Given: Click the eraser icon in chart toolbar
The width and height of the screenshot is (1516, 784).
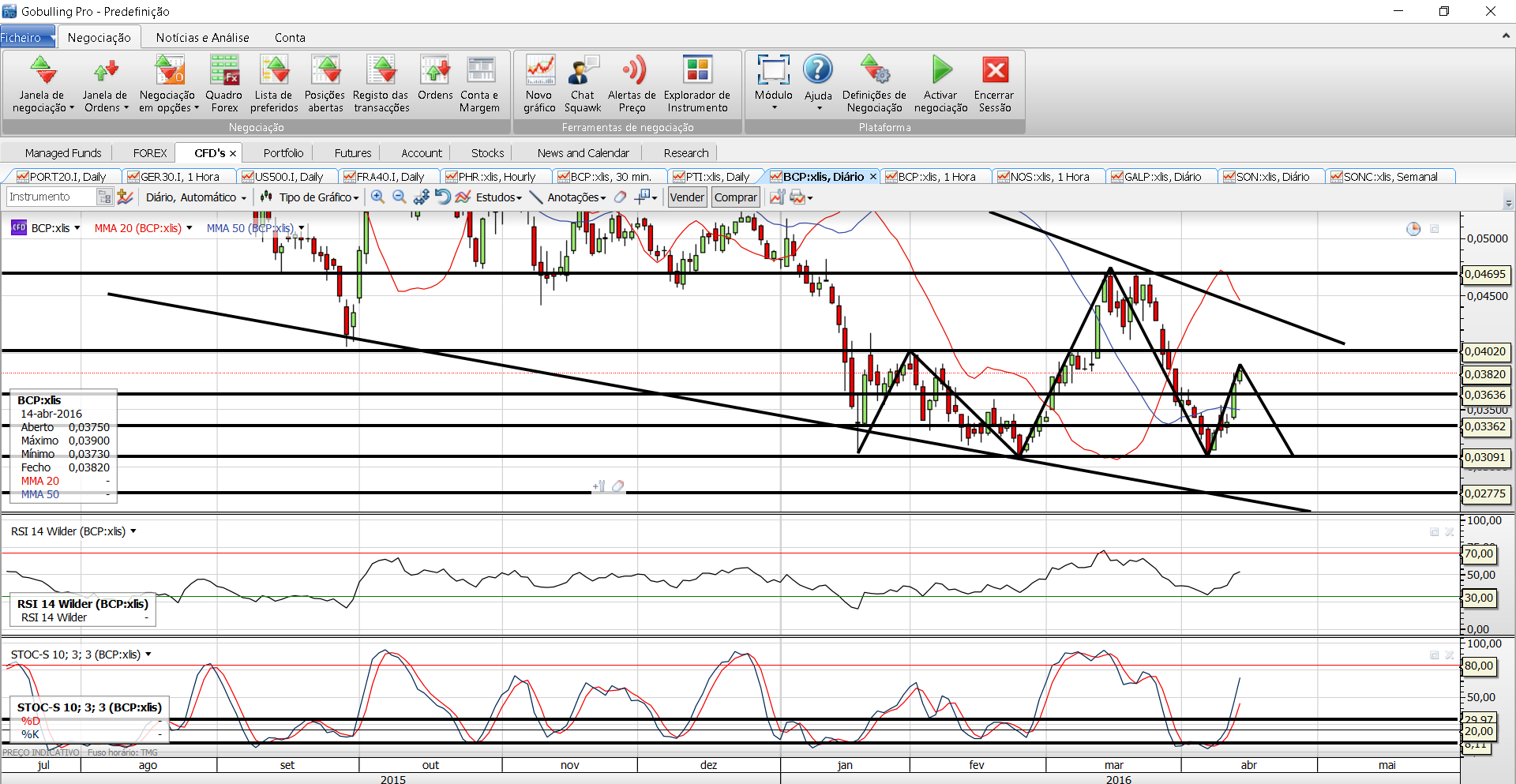Looking at the screenshot, I should tap(621, 197).
